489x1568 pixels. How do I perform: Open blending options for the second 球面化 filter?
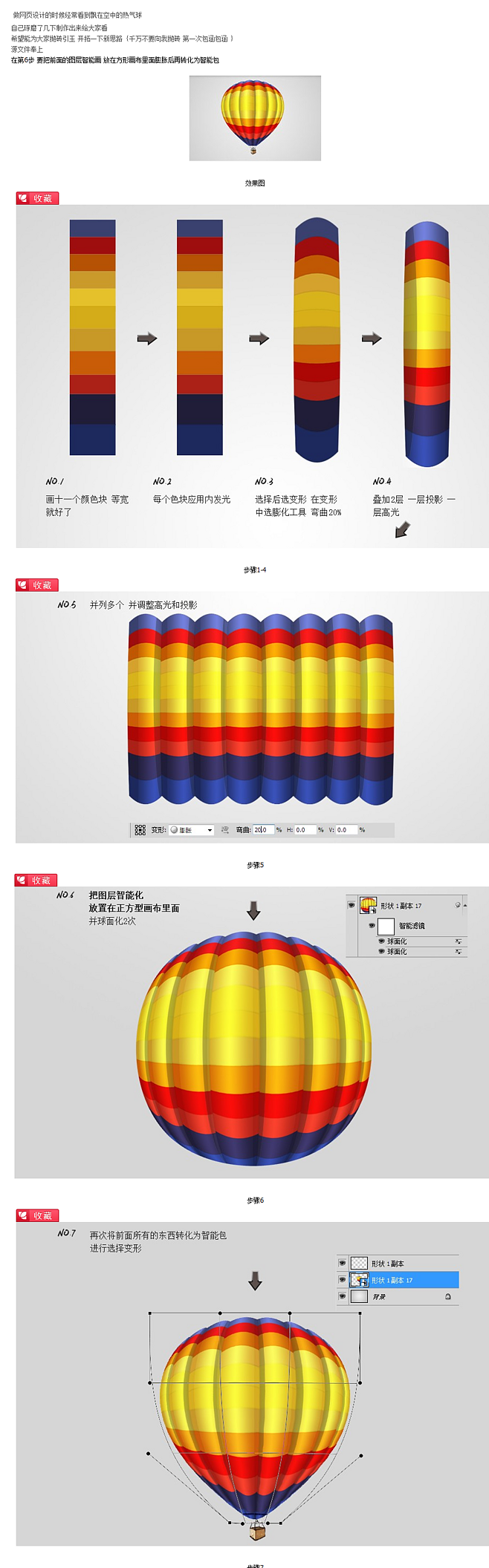tap(458, 951)
